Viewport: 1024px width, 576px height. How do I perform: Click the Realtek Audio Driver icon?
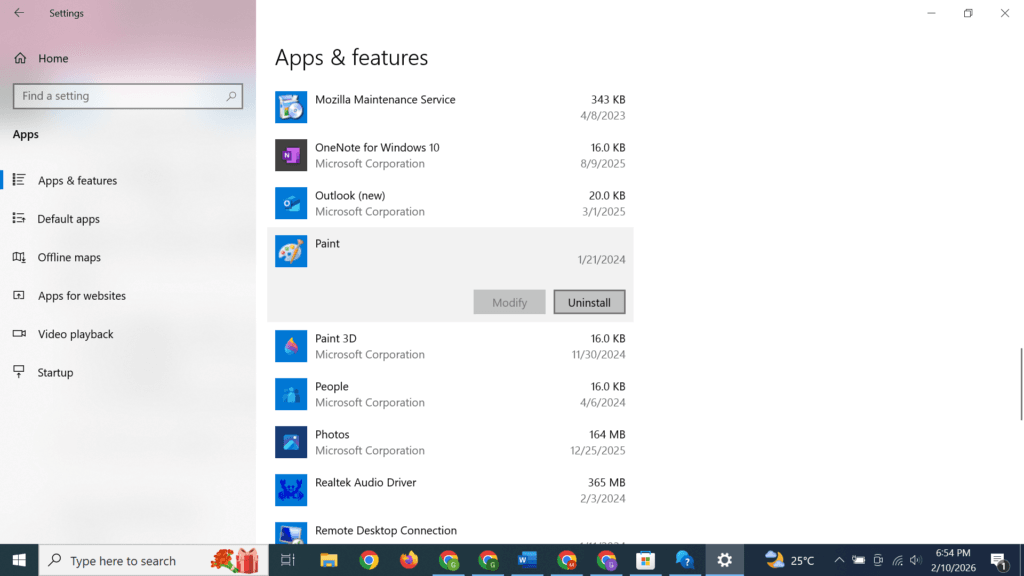pyautogui.click(x=290, y=490)
